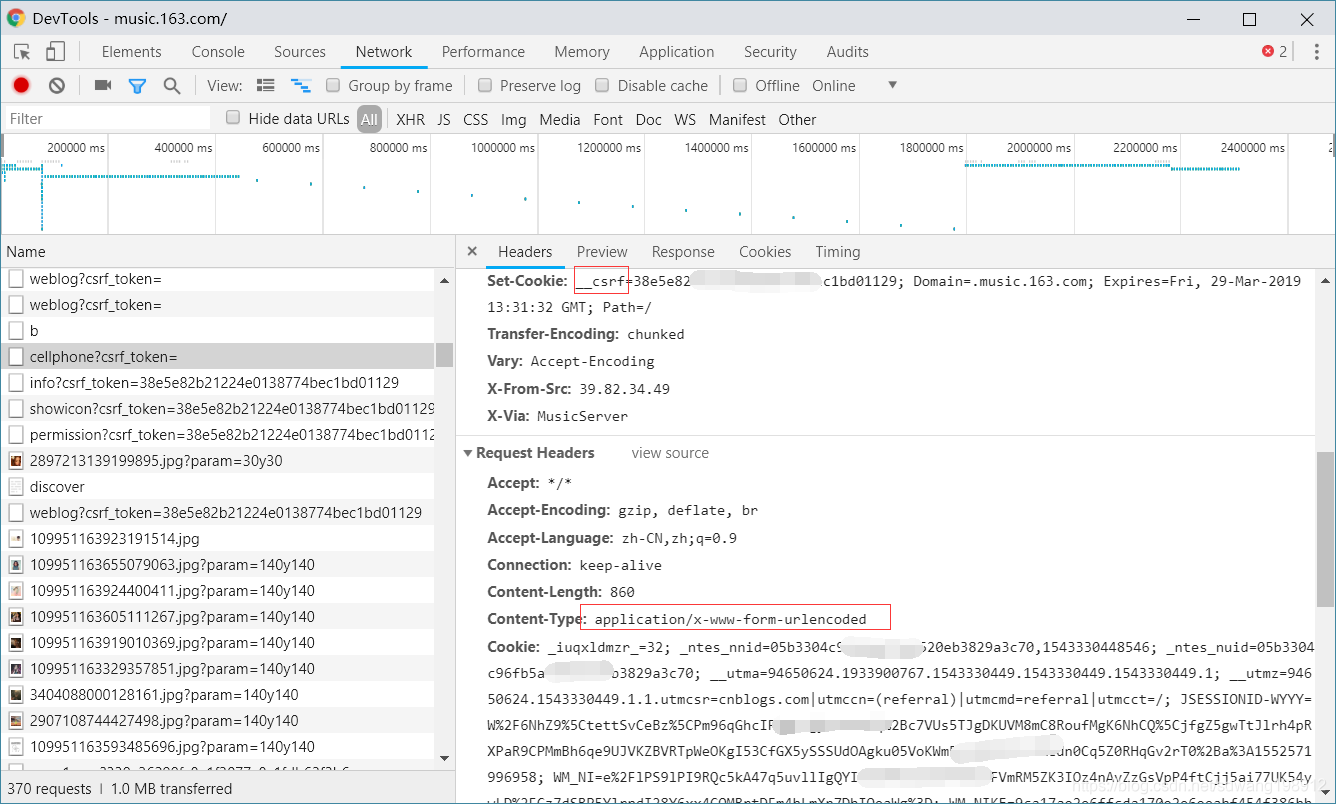Open the Memory tab

582,52
